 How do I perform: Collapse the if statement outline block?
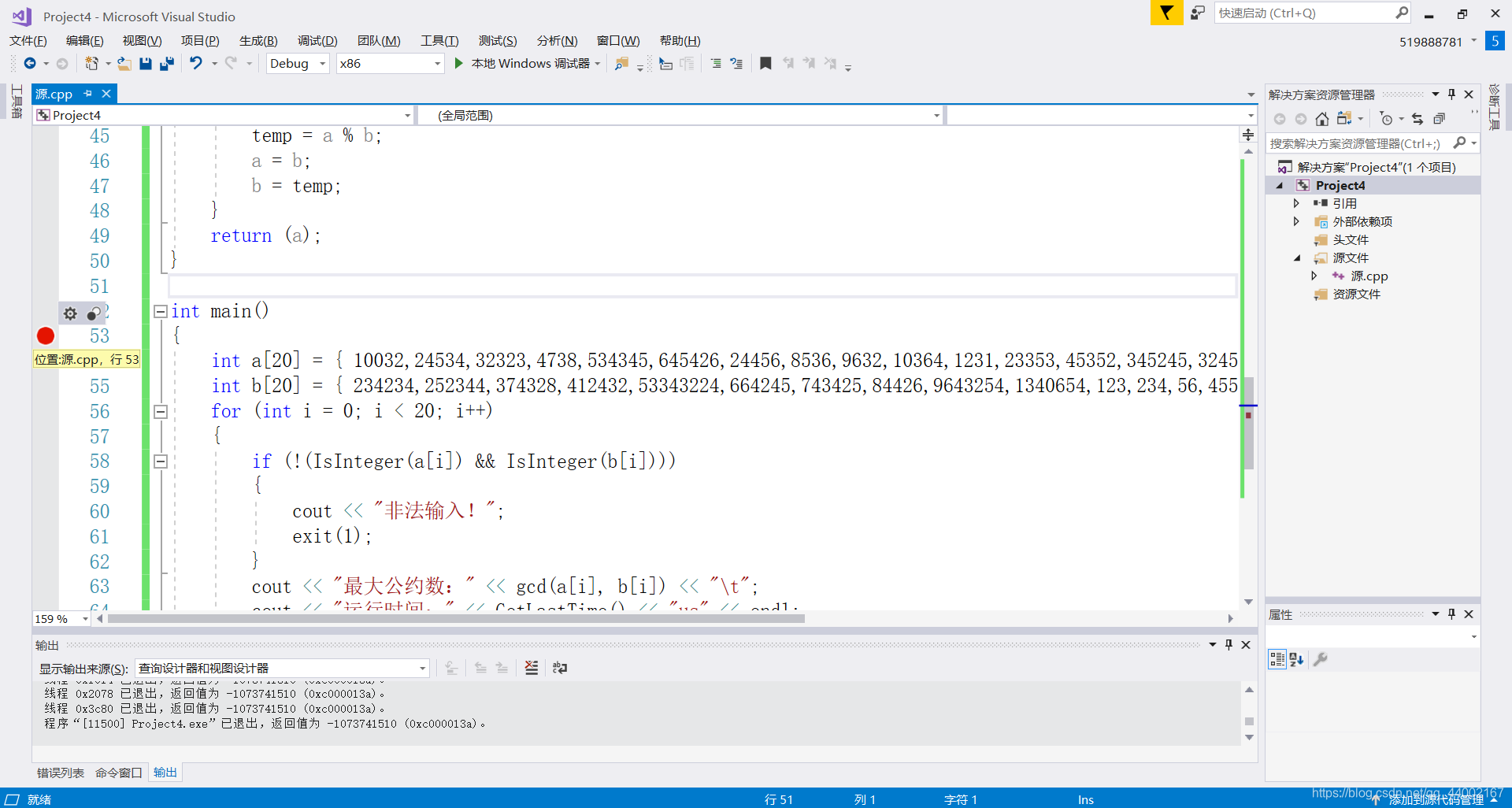(x=161, y=461)
